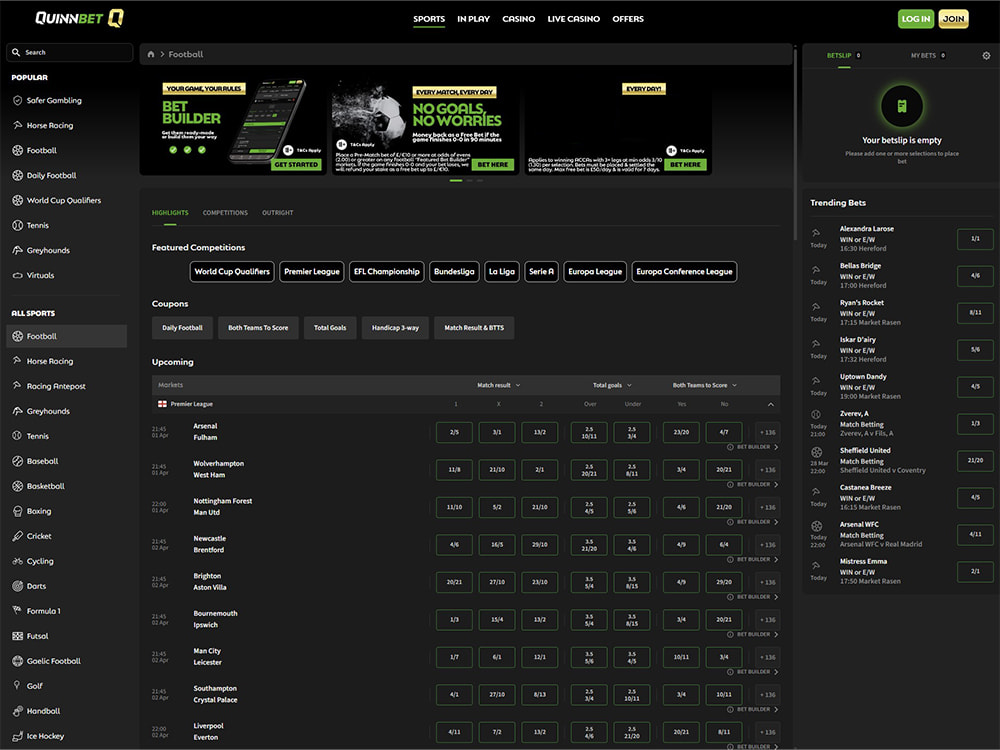1000x750 pixels.
Task: Open Both Teams to Score dropdown
Action: (x=705, y=385)
